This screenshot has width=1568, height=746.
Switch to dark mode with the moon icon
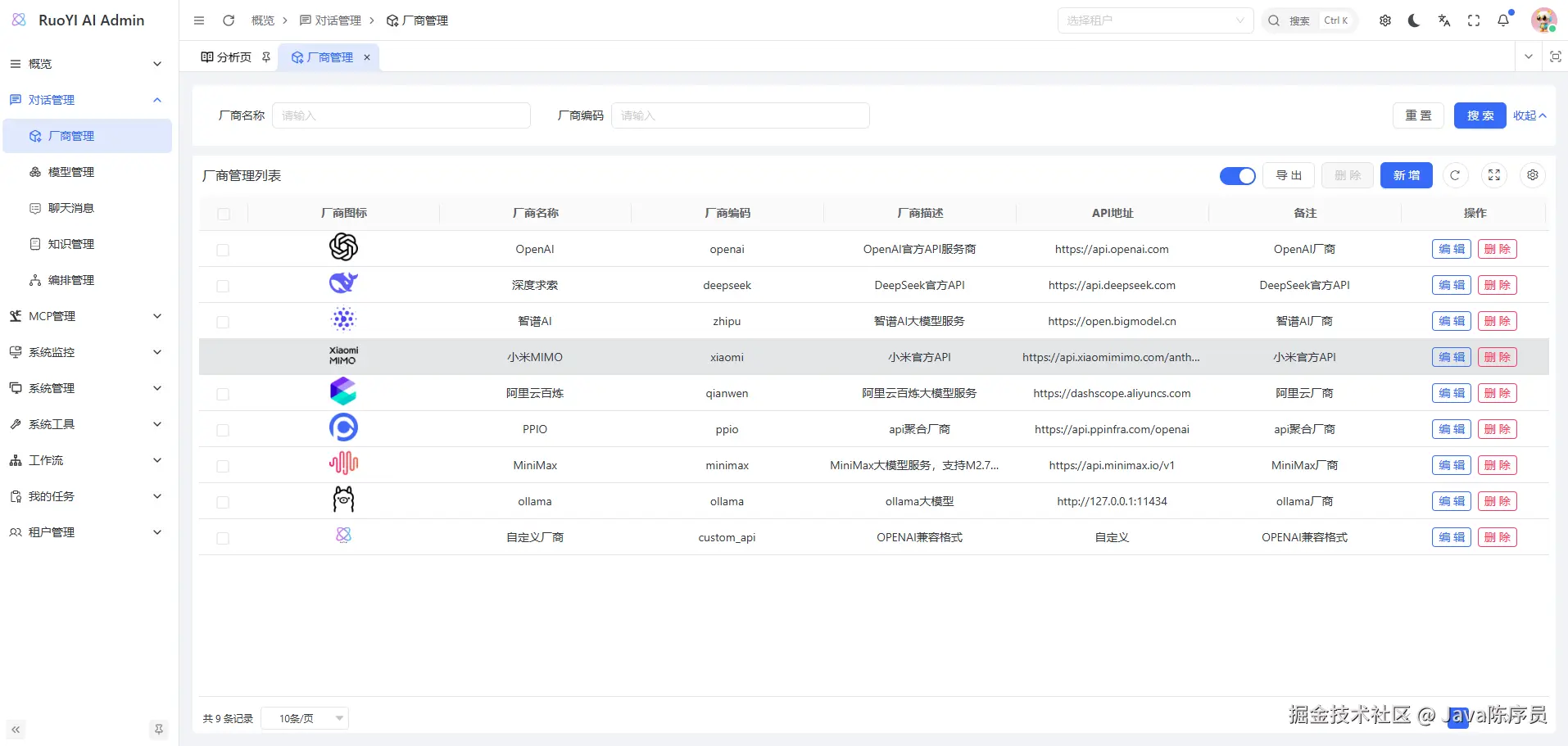click(x=1414, y=20)
